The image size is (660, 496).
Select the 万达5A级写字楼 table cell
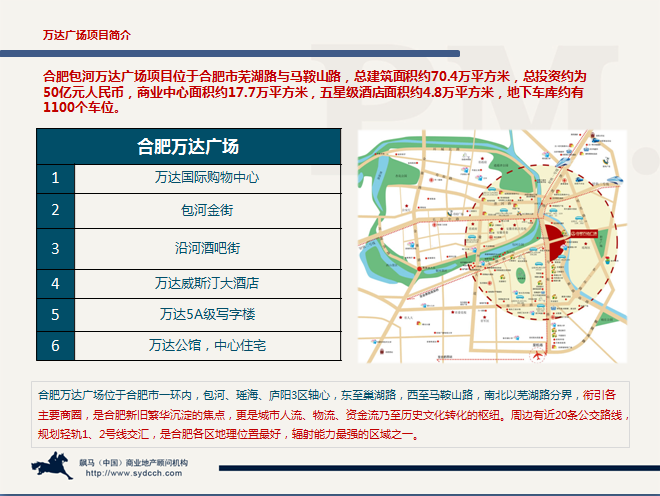(x=207, y=314)
